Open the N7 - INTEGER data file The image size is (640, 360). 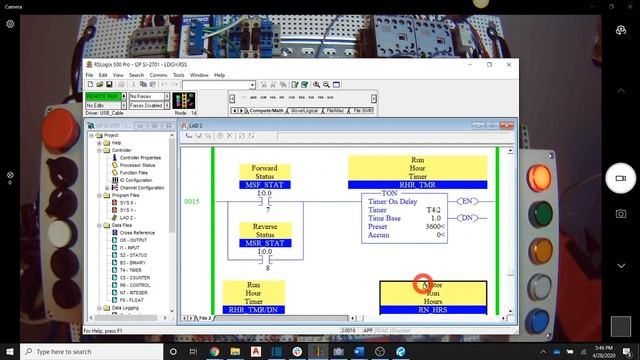coord(133,293)
